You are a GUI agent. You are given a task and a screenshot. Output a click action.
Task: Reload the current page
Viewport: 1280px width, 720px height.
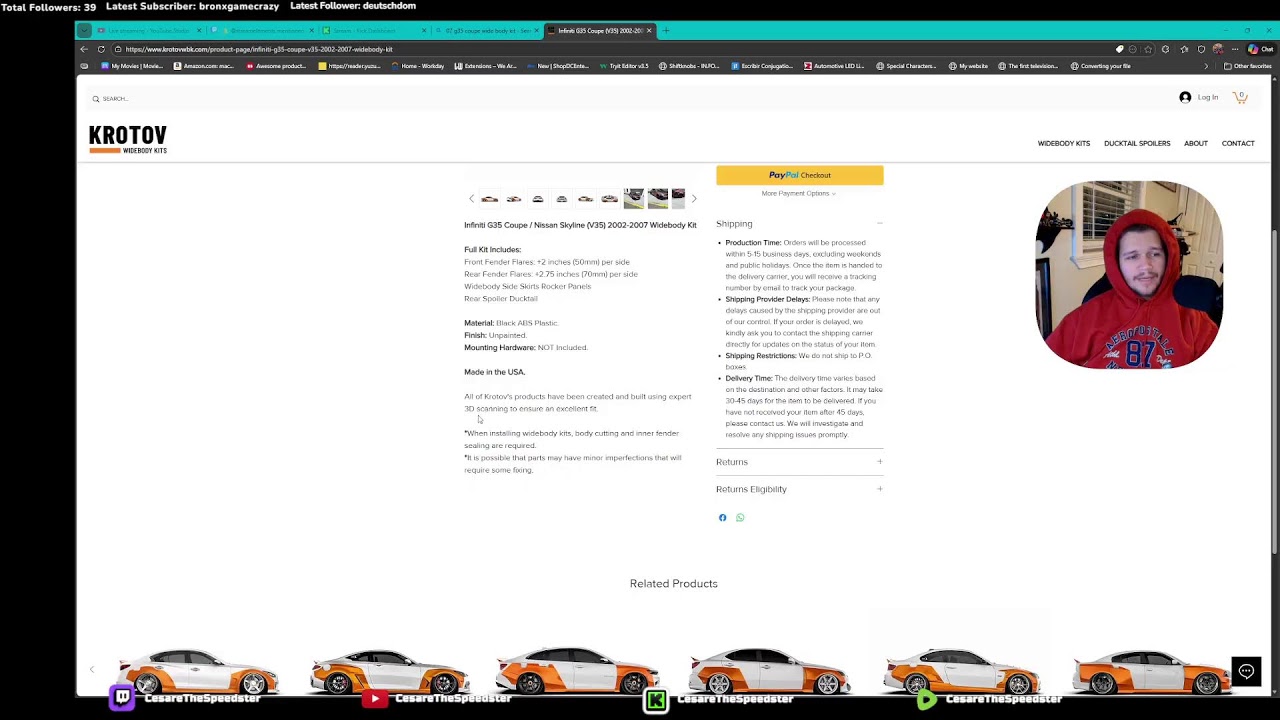click(x=101, y=49)
